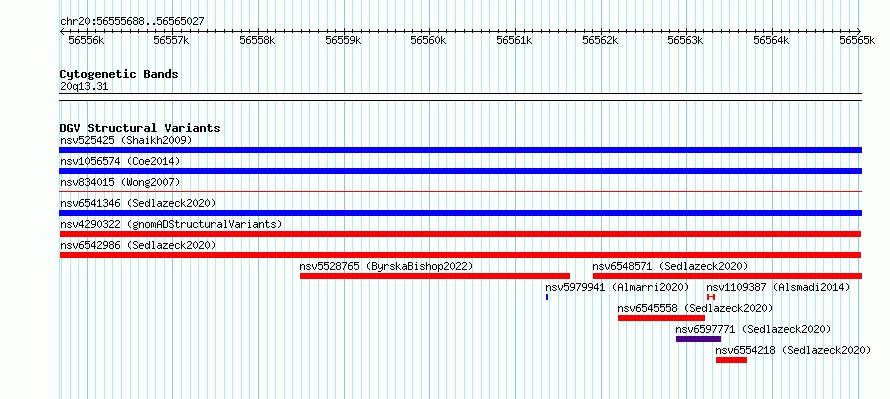Open nsv6597771 (Sedlazeck2020) label
890x399 pixels.
pos(753,329)
